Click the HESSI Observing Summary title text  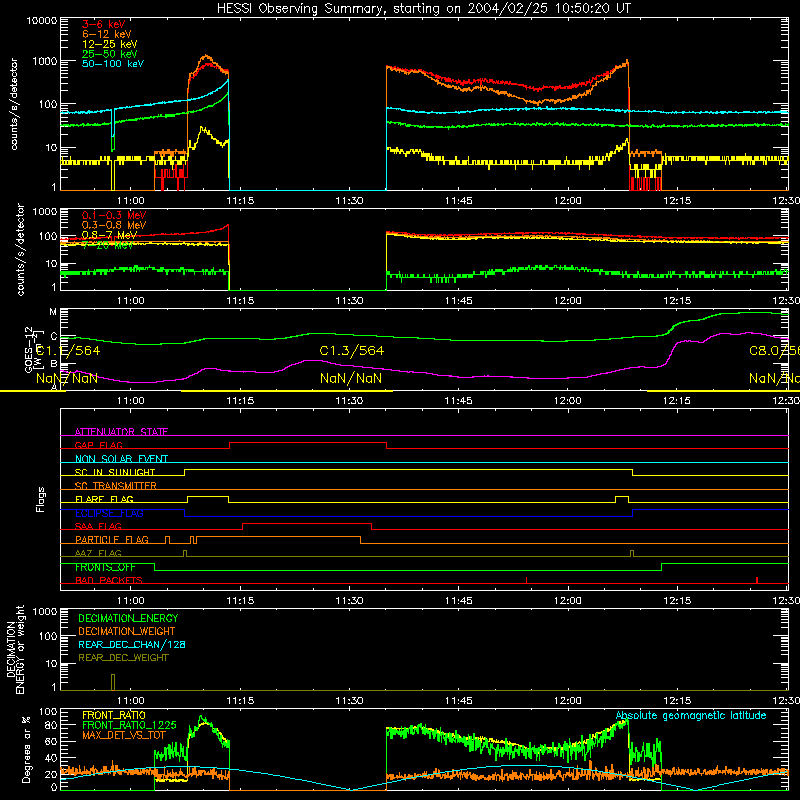coord(423,9)
